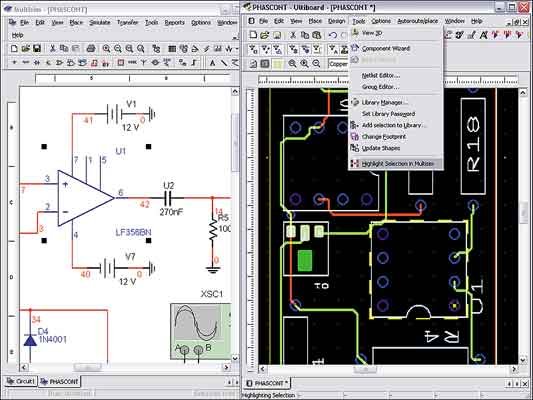This screenshot has height=400, width=533.
Task: Click Save icon in Ultiboard toolbar
Action: pos(277,35)
